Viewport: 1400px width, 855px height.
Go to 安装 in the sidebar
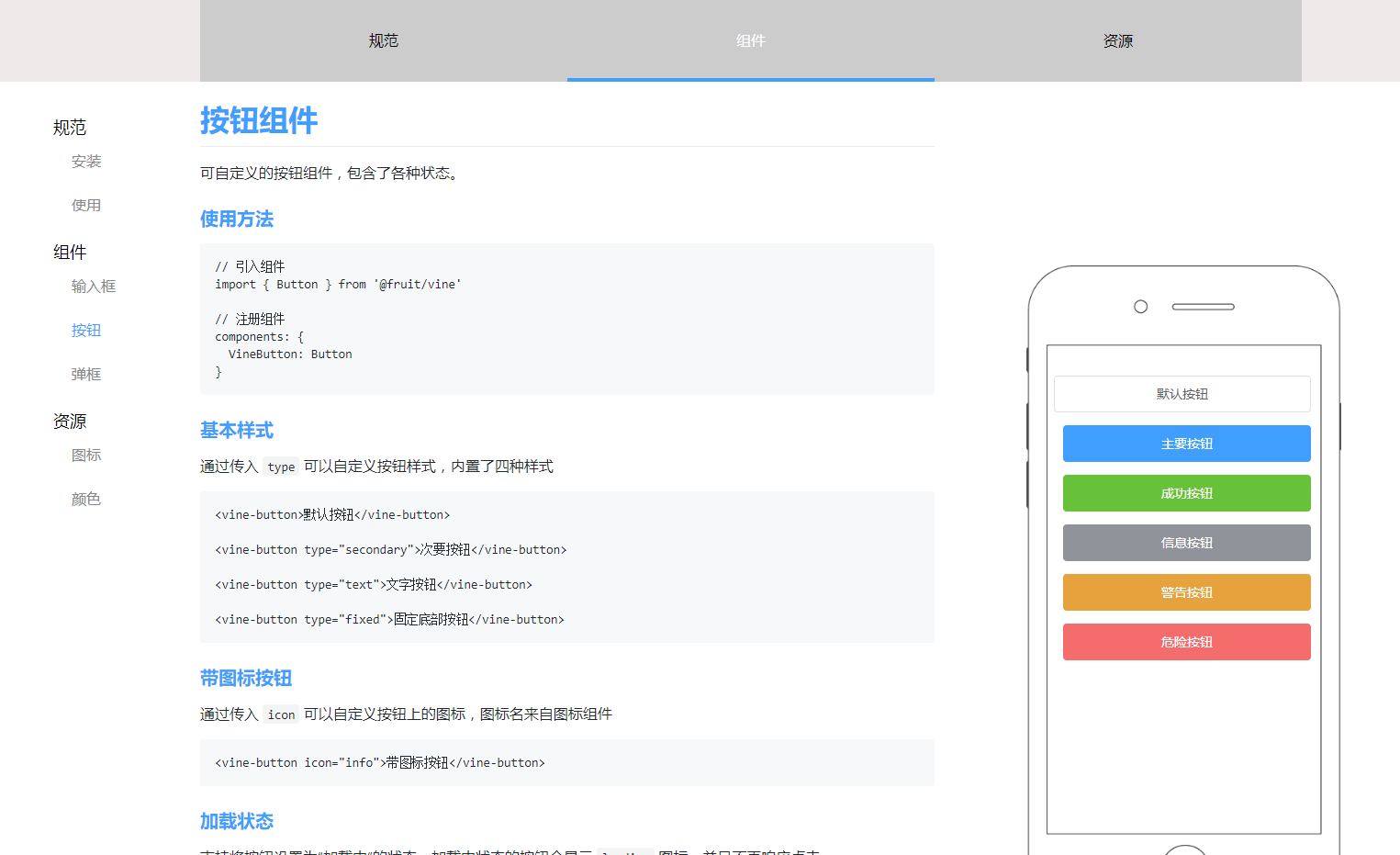(x=86, y=162)
